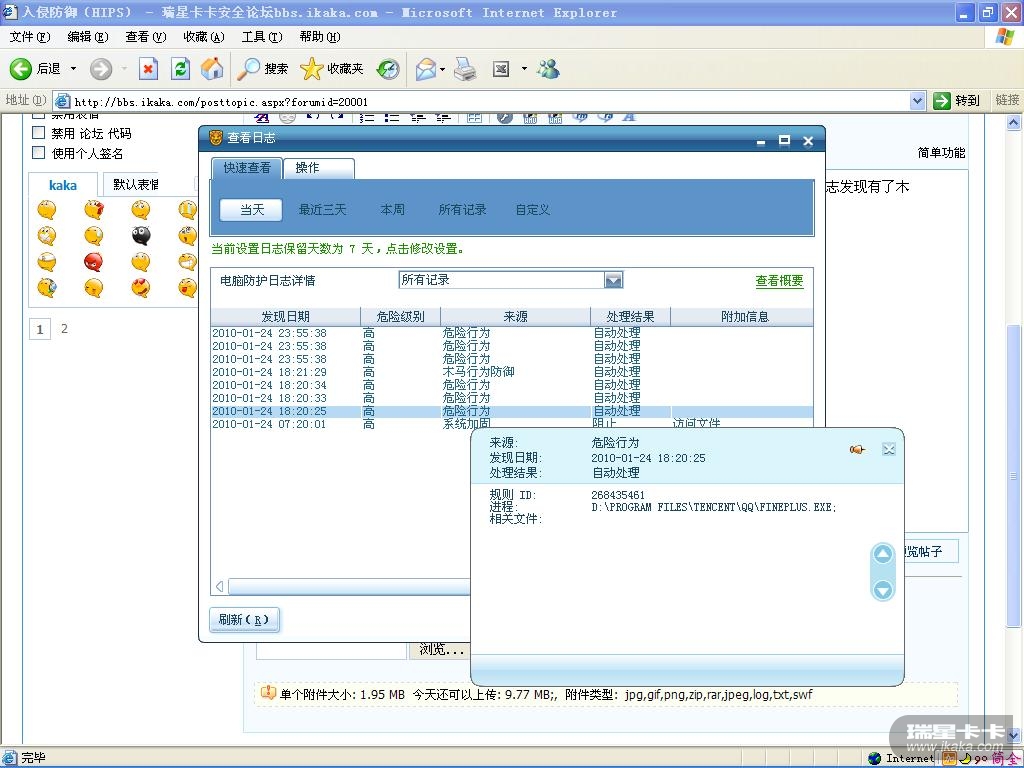This screenshot has height=768, width=1024.
Task: Click the 点击修改设置 retention settings link
Action: pyautogui.click(x=425, y=249)
